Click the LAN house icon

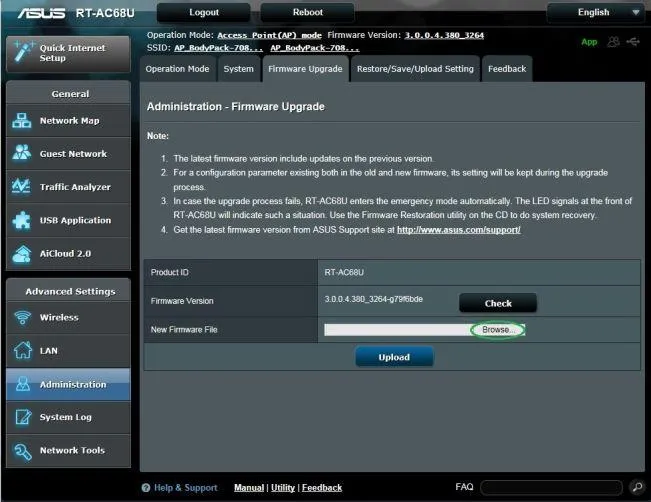(22, 350)
